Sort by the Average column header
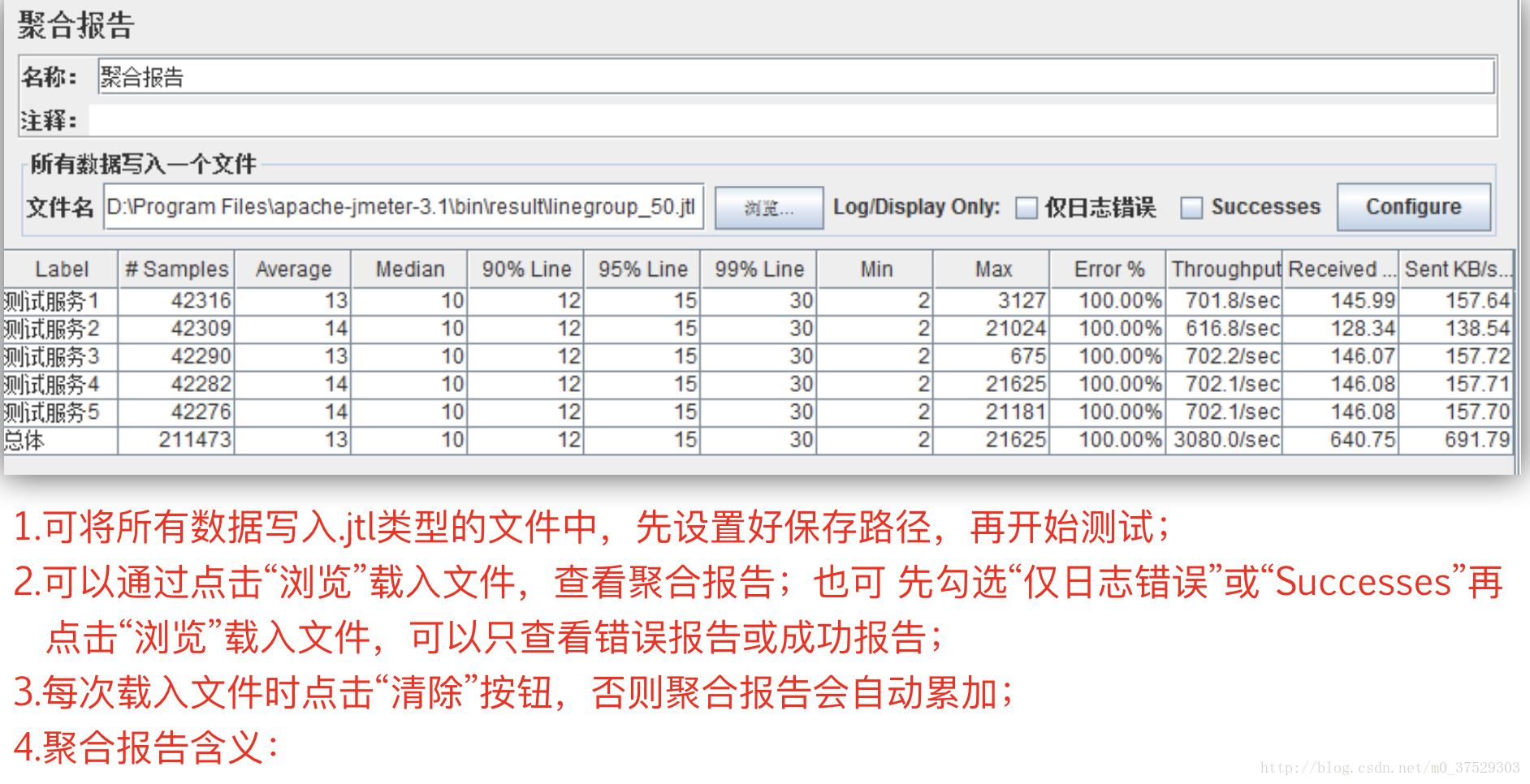 292,268
